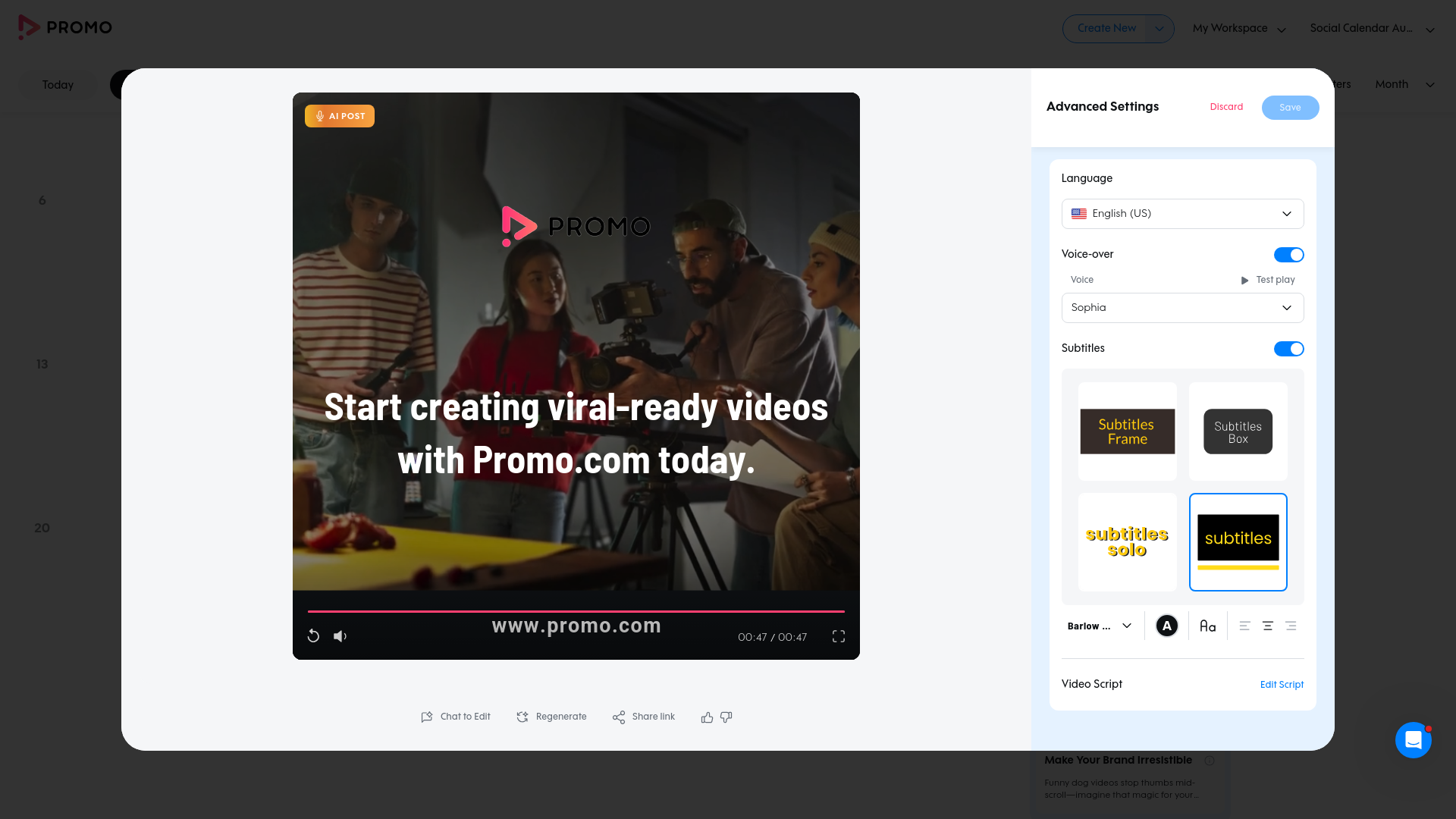Toggle the text case Aa option
This screenshot has width=1456, height=819.
point(1207,626)
